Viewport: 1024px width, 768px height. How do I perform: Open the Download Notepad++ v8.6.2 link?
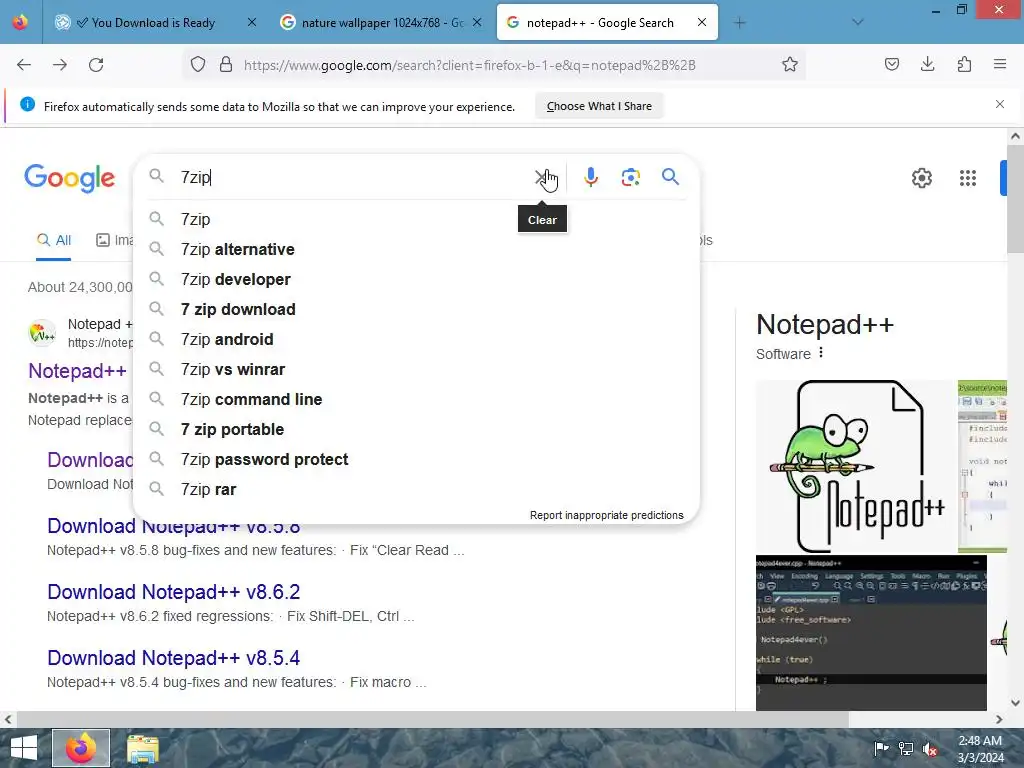point(173,592)
